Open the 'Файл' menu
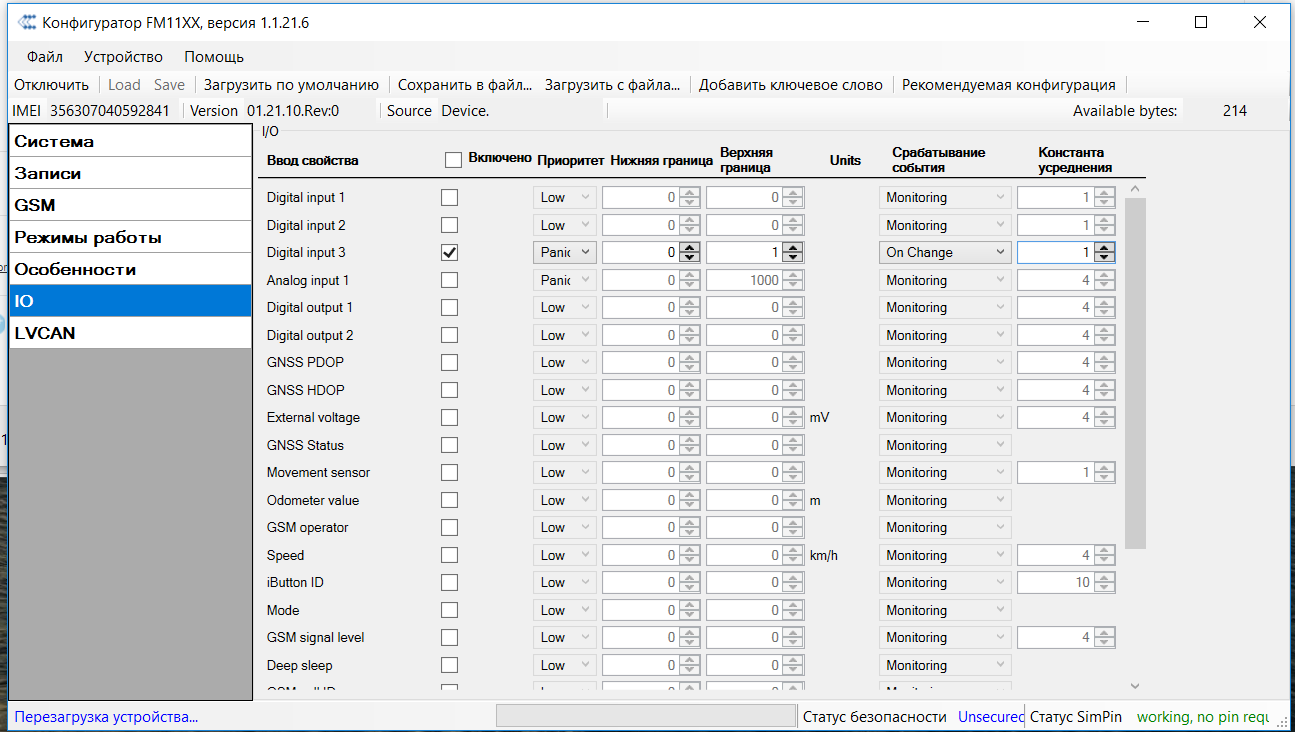This screenshot has height=732, width=1295. tap(45, 57)
